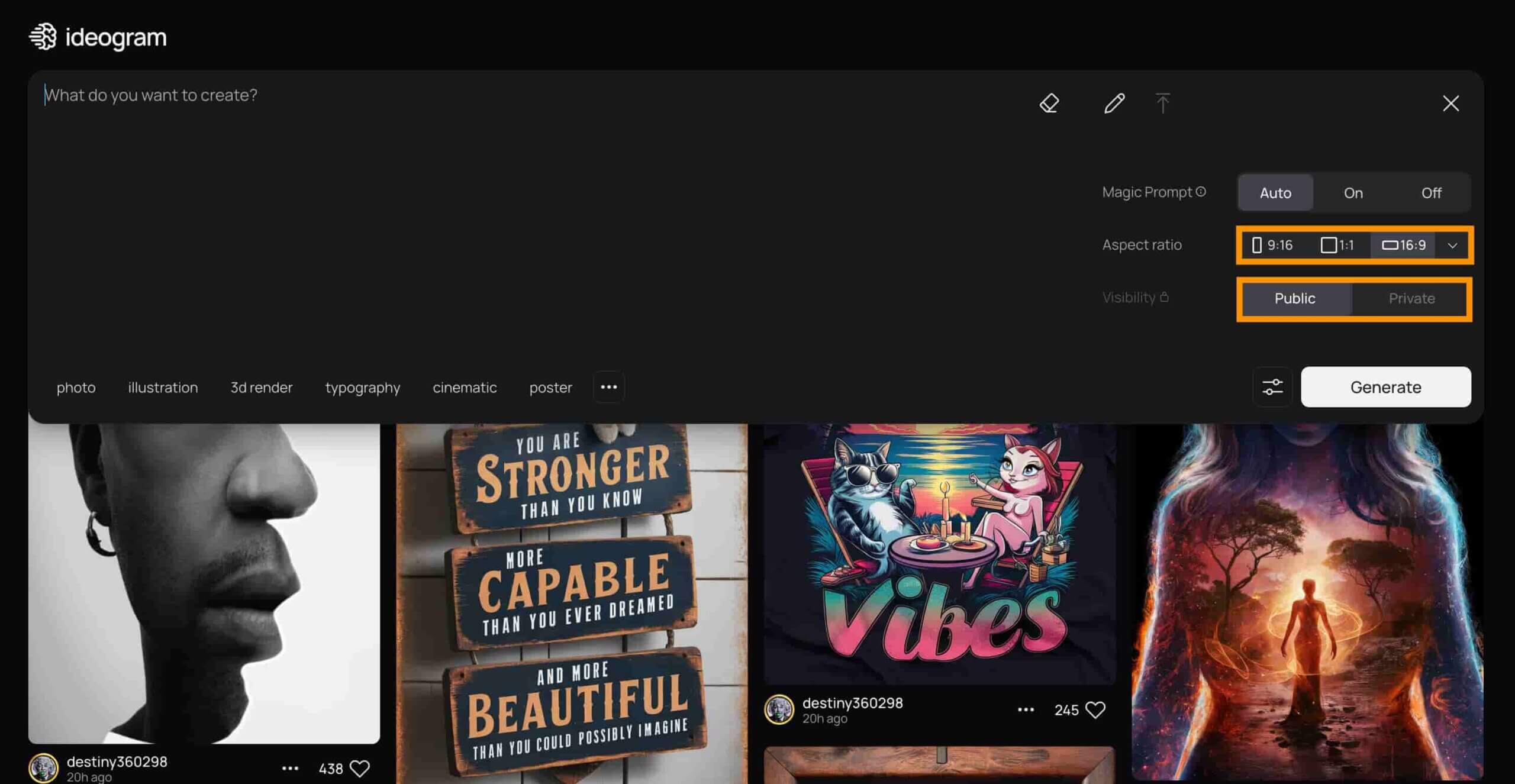
Task: Open three-dot menu on Vibes image post
Action: [x=1026, y=709]
